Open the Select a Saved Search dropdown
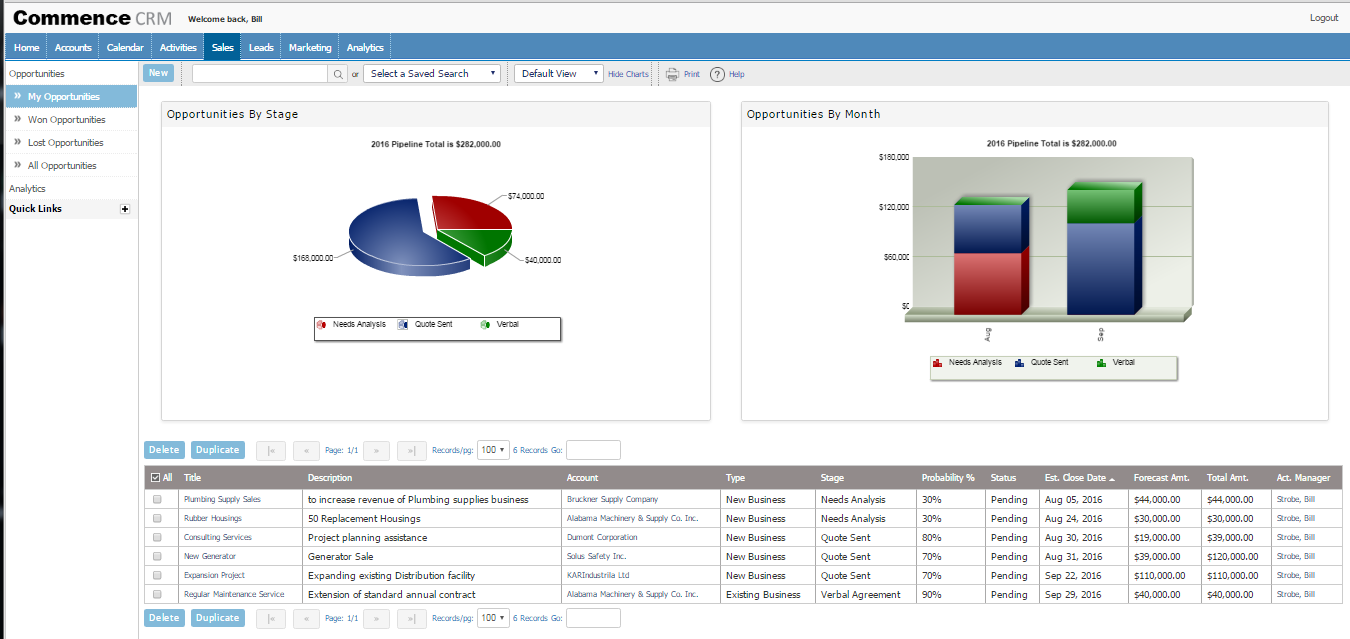 (x=431, y=74)
